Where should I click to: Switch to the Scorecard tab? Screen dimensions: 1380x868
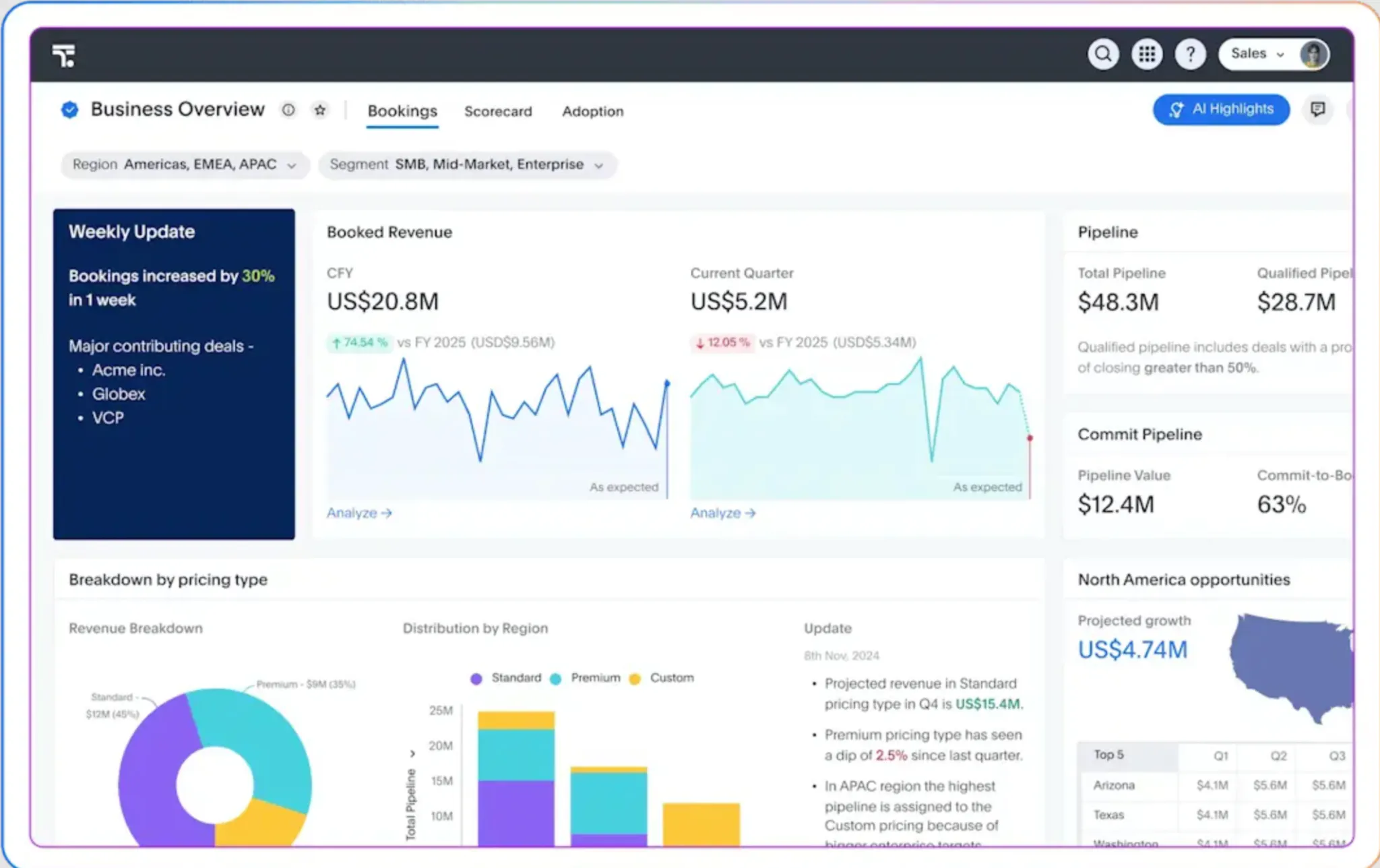[x=498, y=111]
